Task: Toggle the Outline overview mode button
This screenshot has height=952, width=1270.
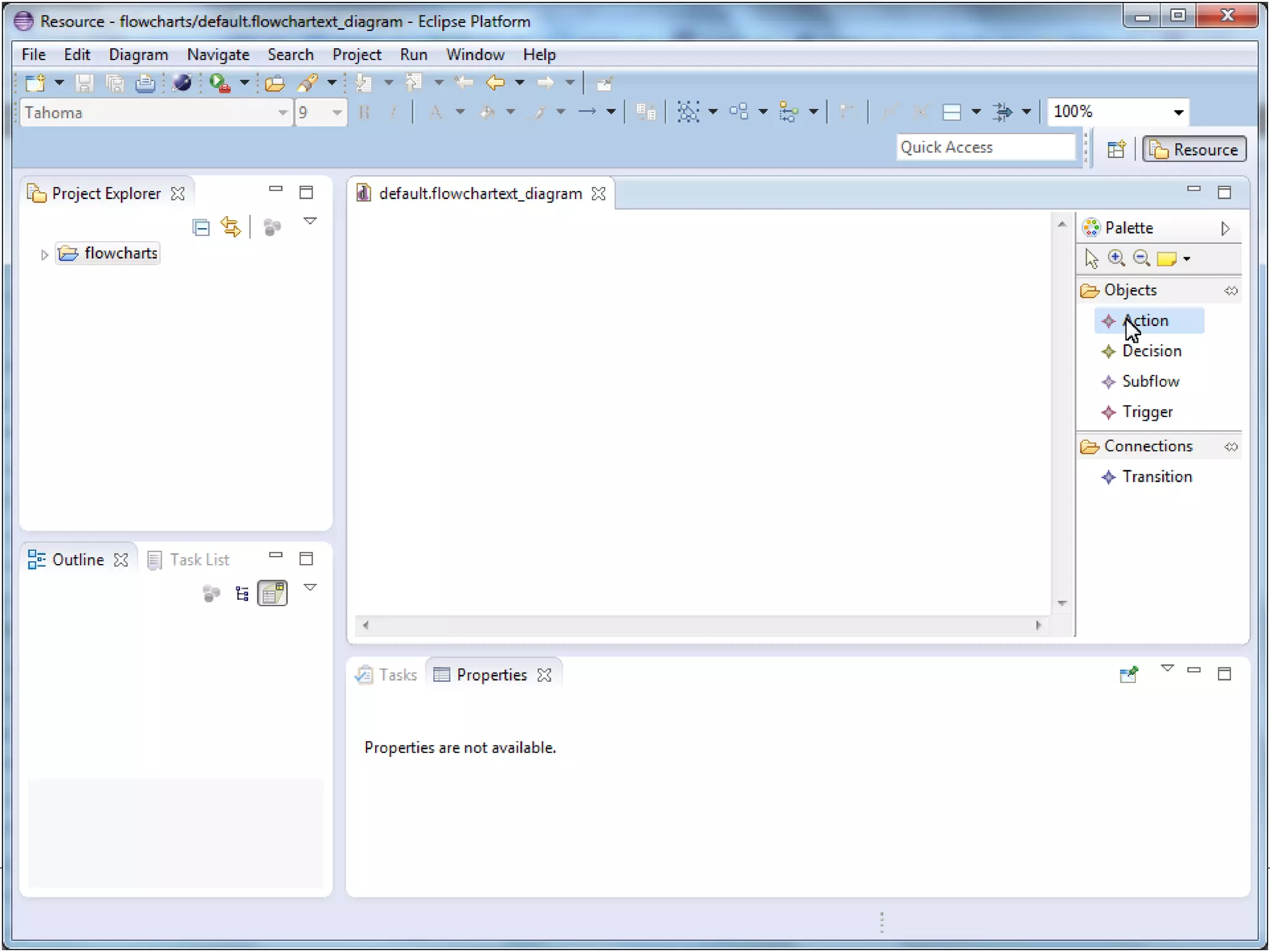Action: pyautogui.click(x=272, y=594)
